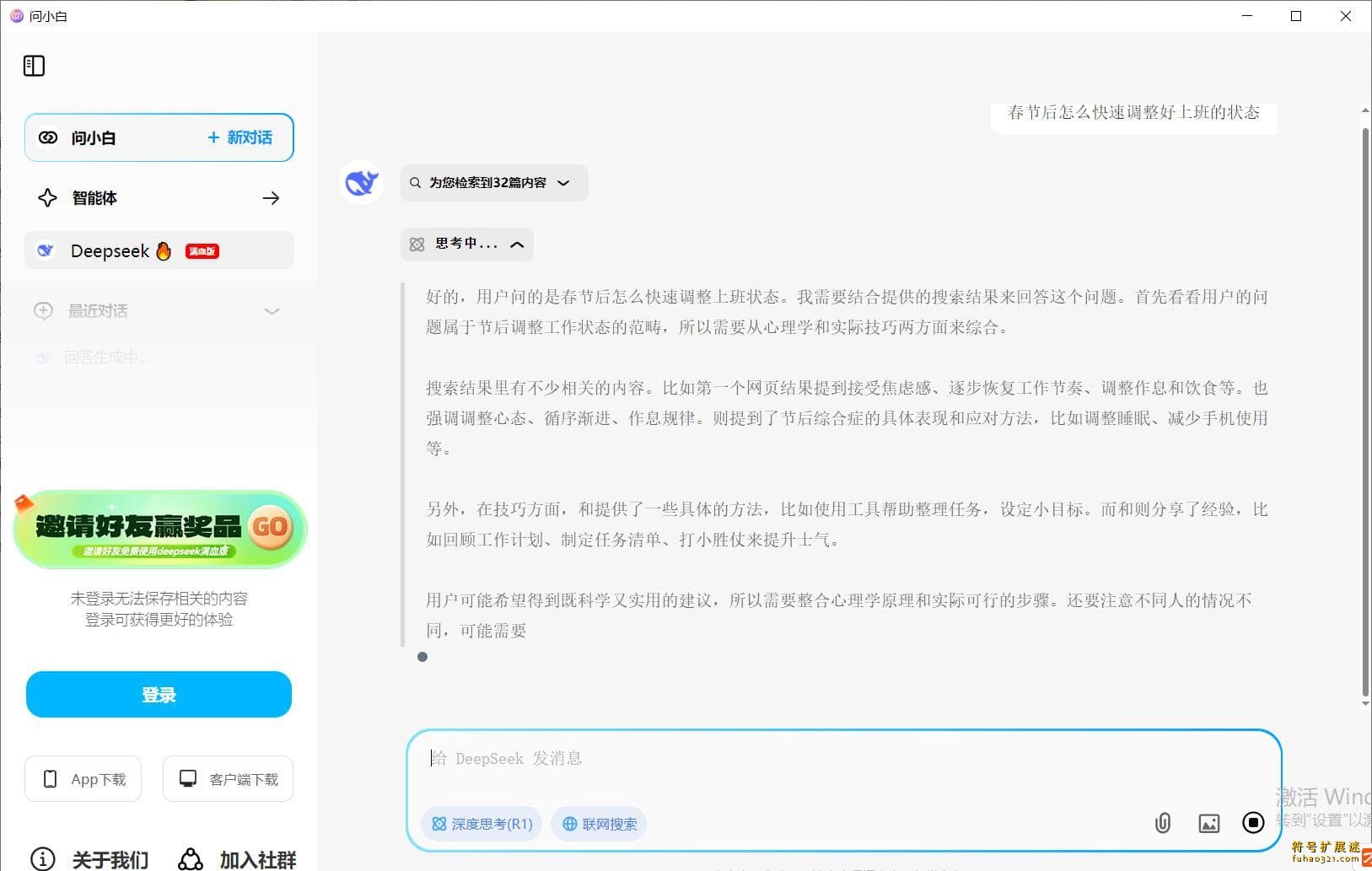This screenshot has width=1372, height=871.
Task: Open the 回答生成中 conversation entry
Action: [x=159, y=358]
